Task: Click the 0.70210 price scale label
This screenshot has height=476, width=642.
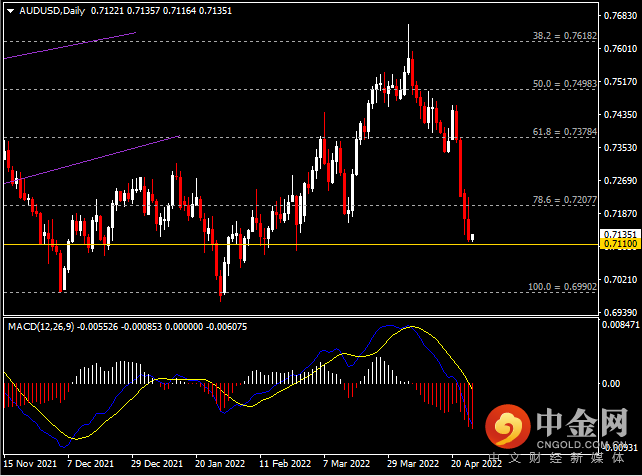Action: [621, 280]
